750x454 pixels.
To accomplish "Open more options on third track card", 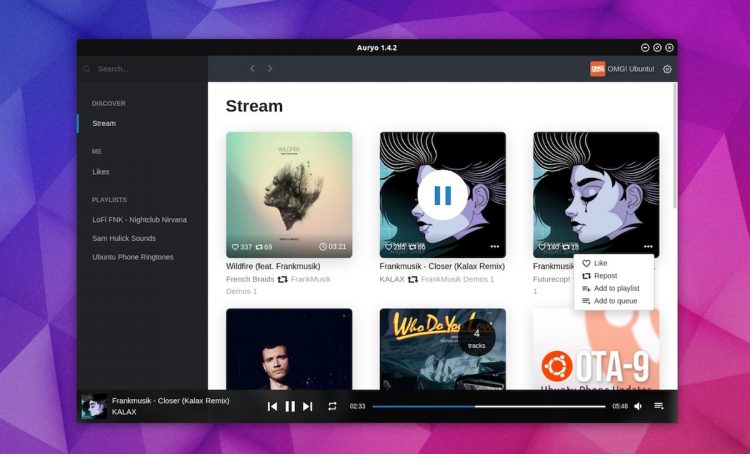I will [x=648, y=246].
